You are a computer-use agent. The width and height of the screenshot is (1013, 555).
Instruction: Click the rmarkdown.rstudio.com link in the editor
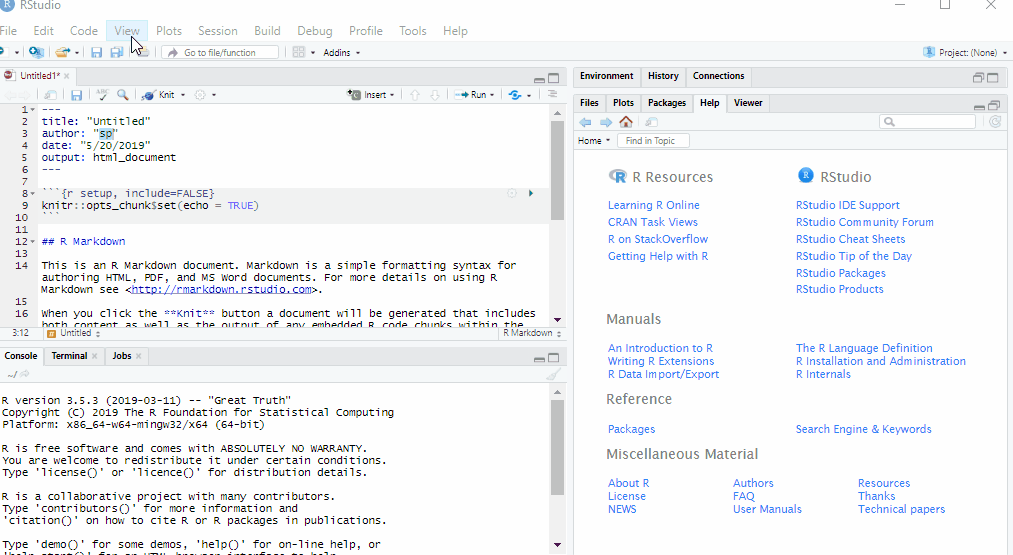point(222,289)
